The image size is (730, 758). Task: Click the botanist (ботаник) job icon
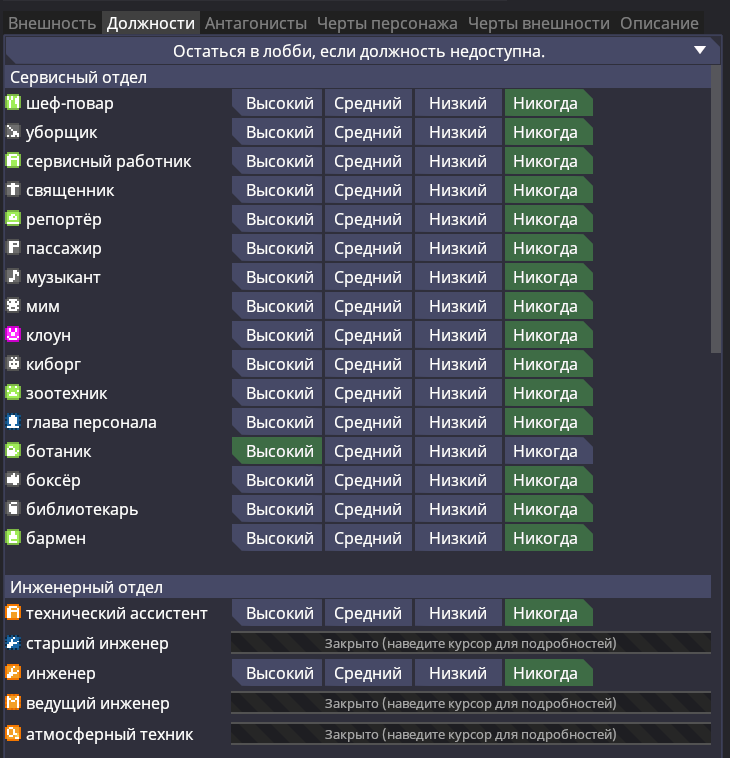click(13, 451)
